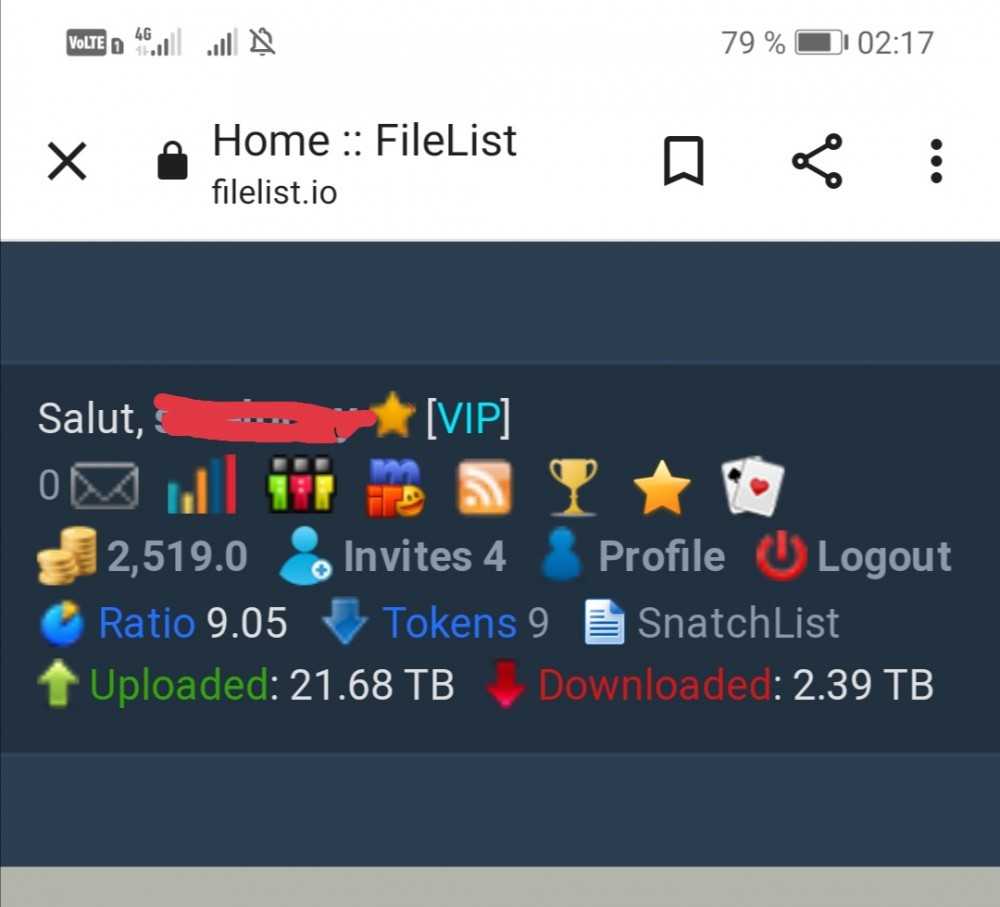
Task: Click the three colored figures staff icon
Action: coord(300,484)
